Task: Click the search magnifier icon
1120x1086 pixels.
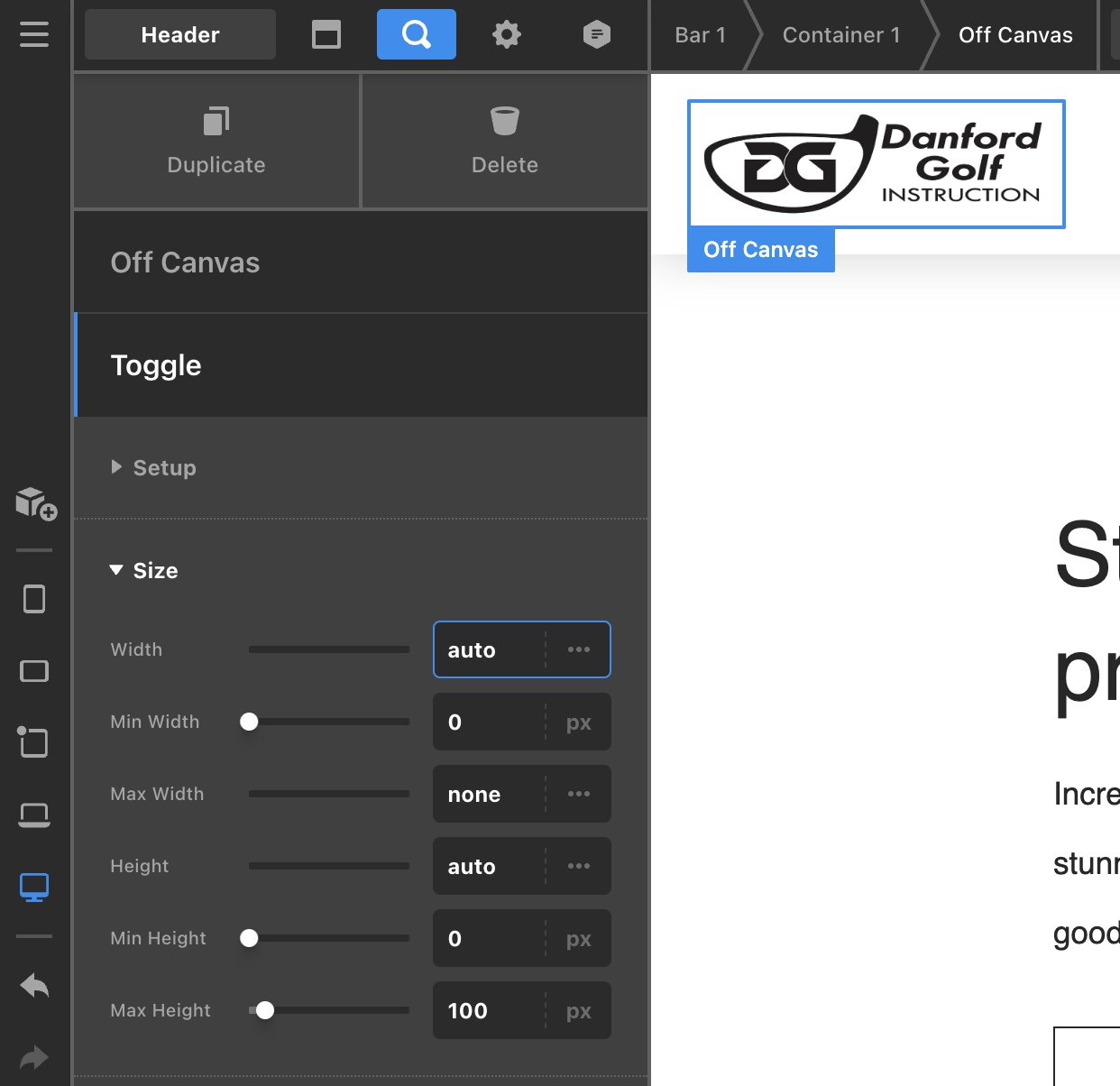Action: 416,34
